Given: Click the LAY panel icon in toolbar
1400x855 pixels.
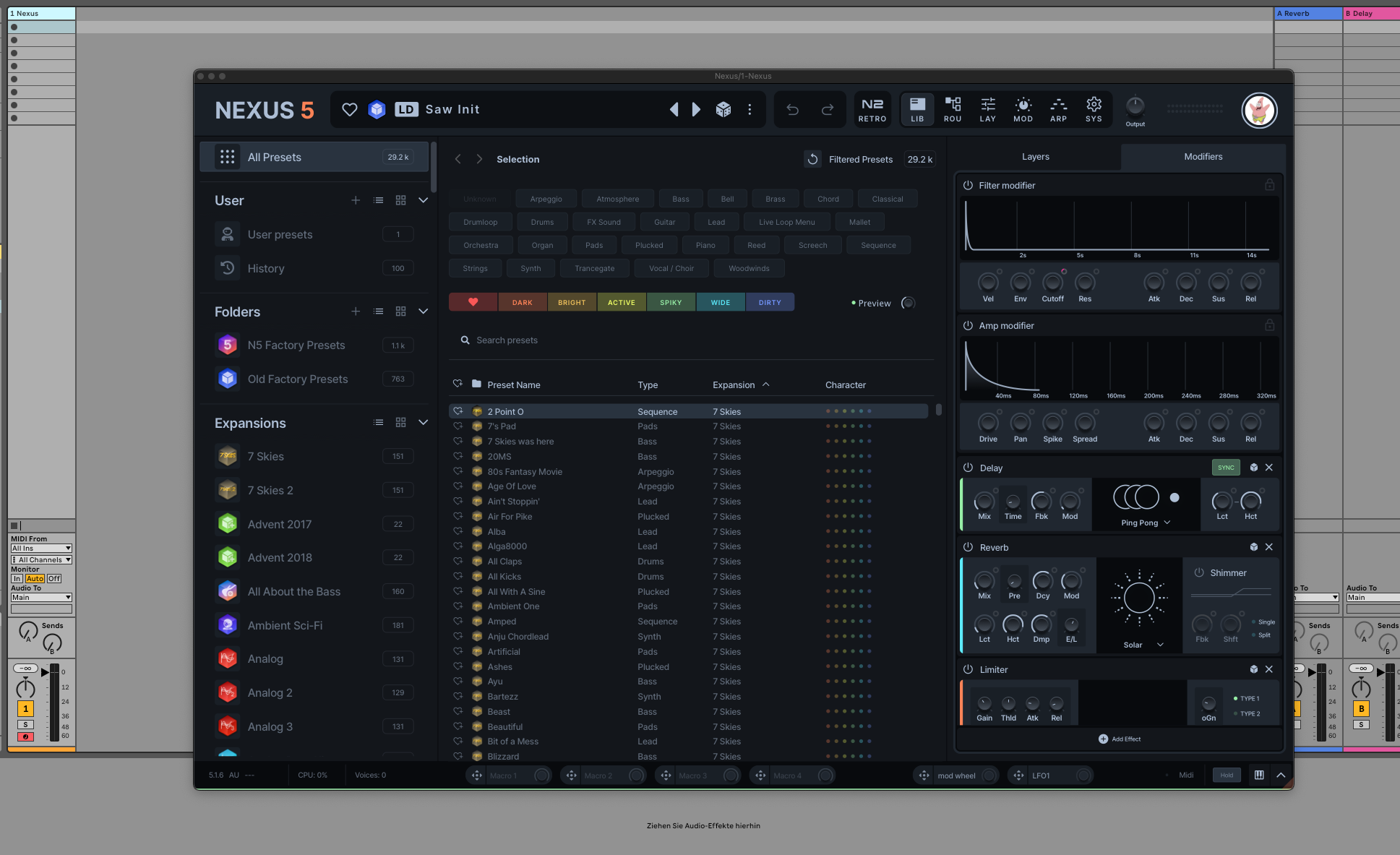Looking at the screenshot, I should 987,110.
